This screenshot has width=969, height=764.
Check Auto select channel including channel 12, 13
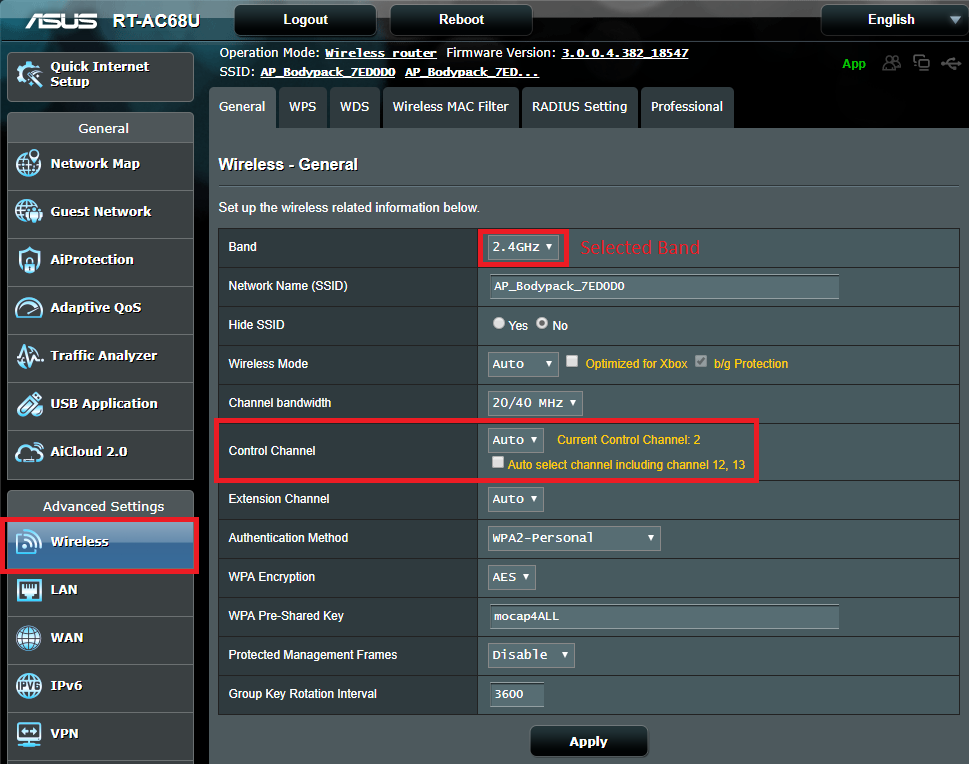(x=497, y=462)
